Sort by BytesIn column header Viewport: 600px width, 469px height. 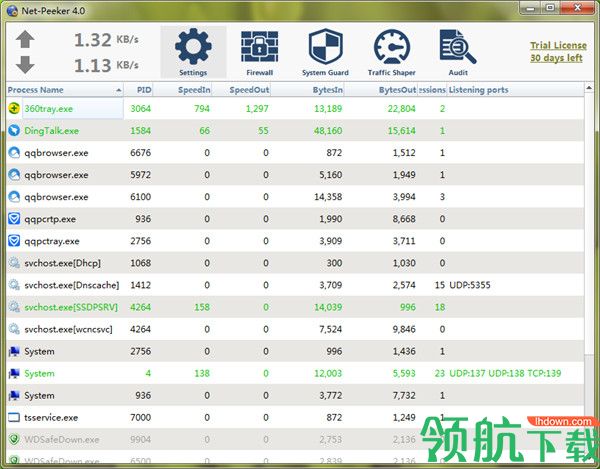pos(308,90)
